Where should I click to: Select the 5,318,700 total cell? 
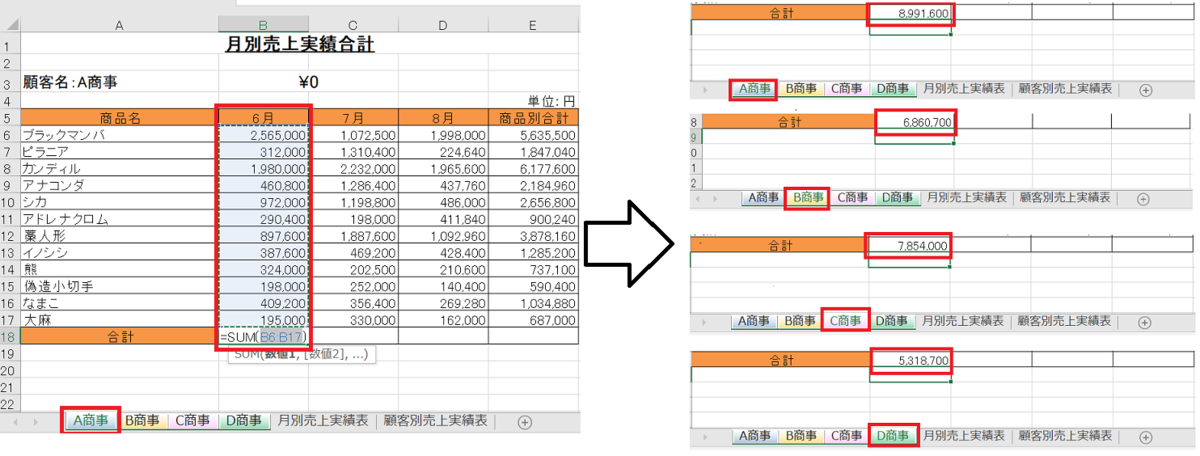[x=910, y=360]
